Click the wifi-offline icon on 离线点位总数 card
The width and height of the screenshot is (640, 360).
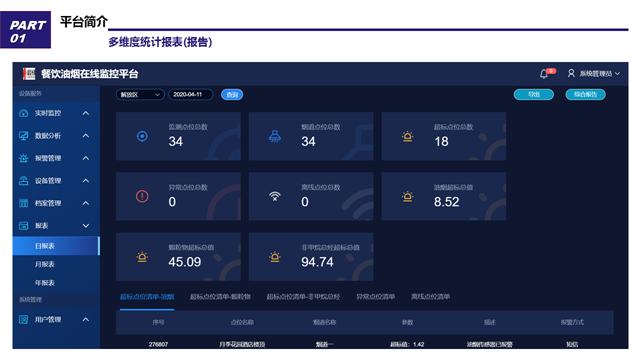(x=275, y=196)
